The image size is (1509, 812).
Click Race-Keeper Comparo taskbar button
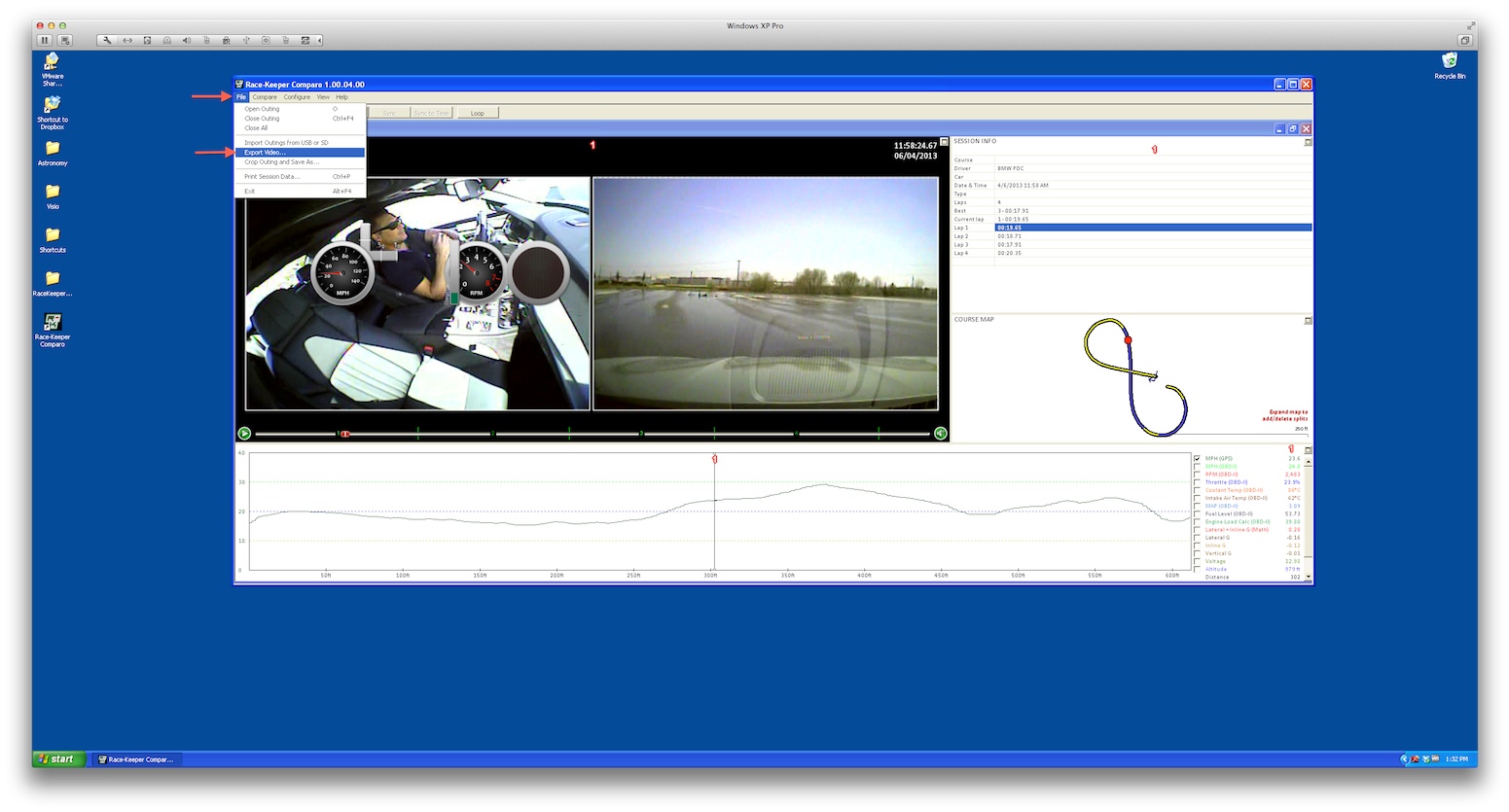point(137,759)
